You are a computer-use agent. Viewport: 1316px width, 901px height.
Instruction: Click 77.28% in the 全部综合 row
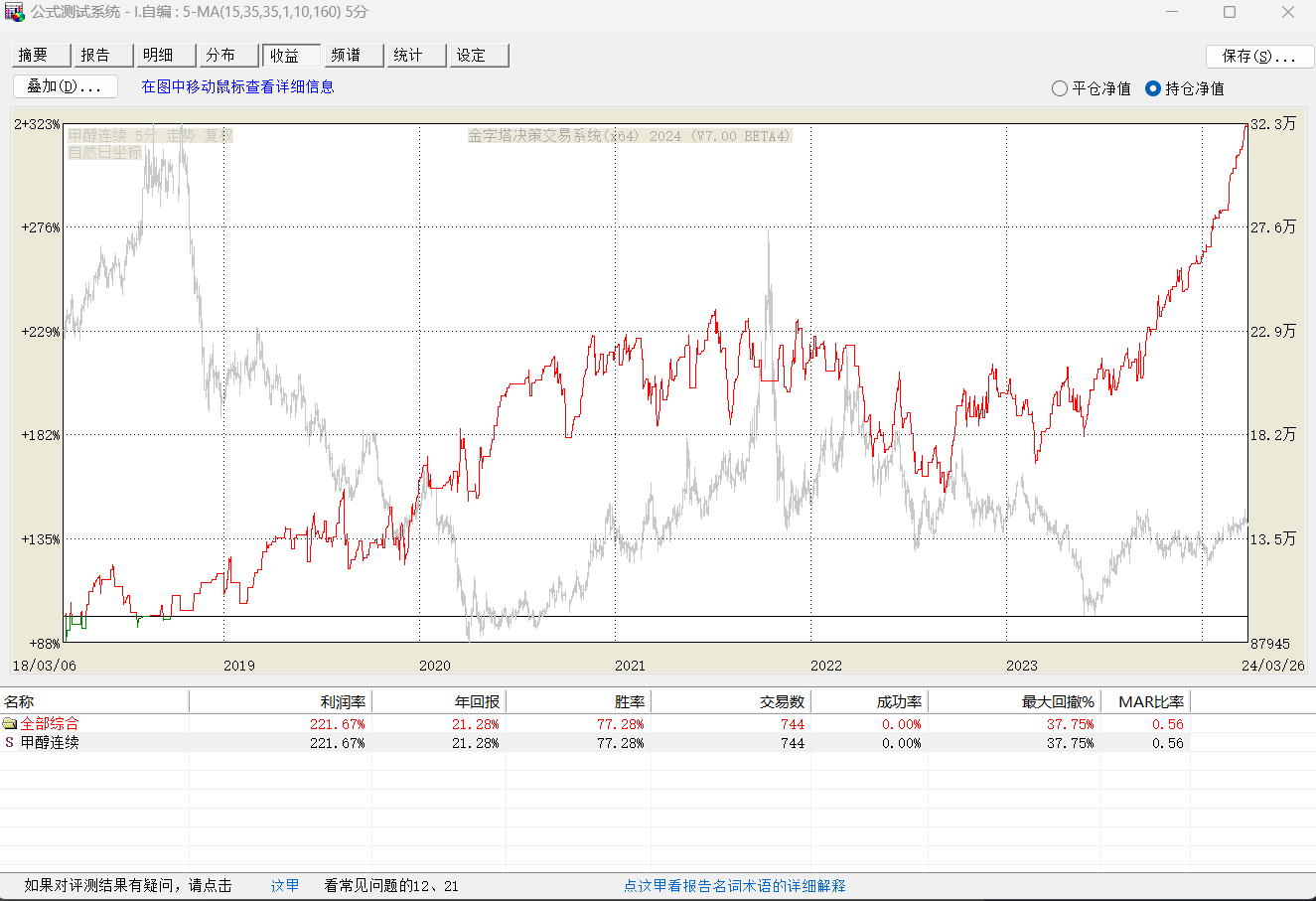pos(621,724)
